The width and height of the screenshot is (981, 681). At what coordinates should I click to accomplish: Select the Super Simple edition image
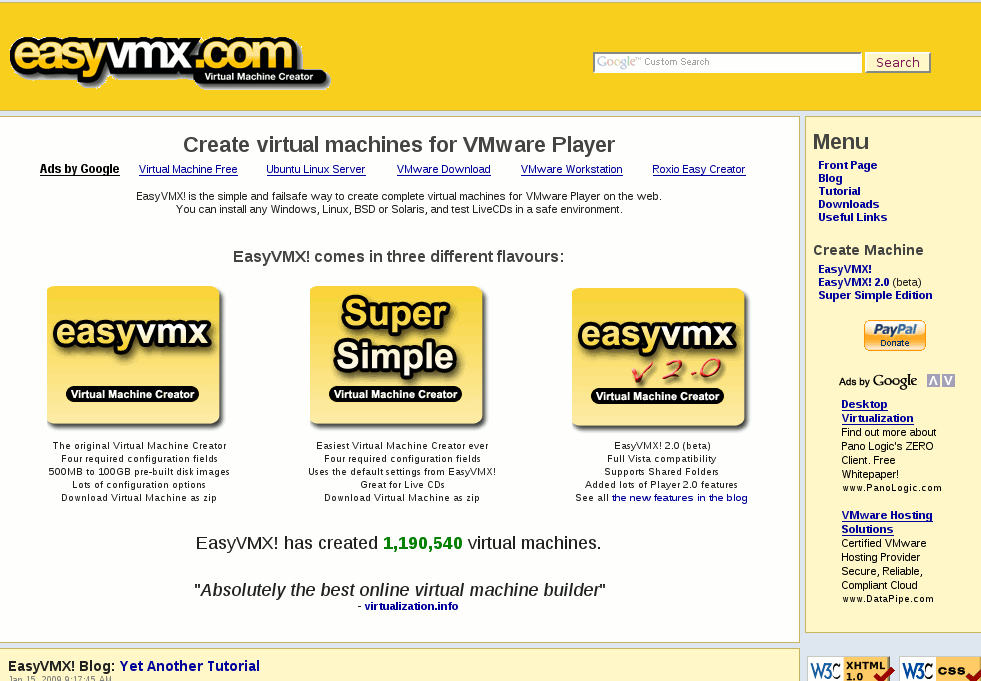(397, 356)
